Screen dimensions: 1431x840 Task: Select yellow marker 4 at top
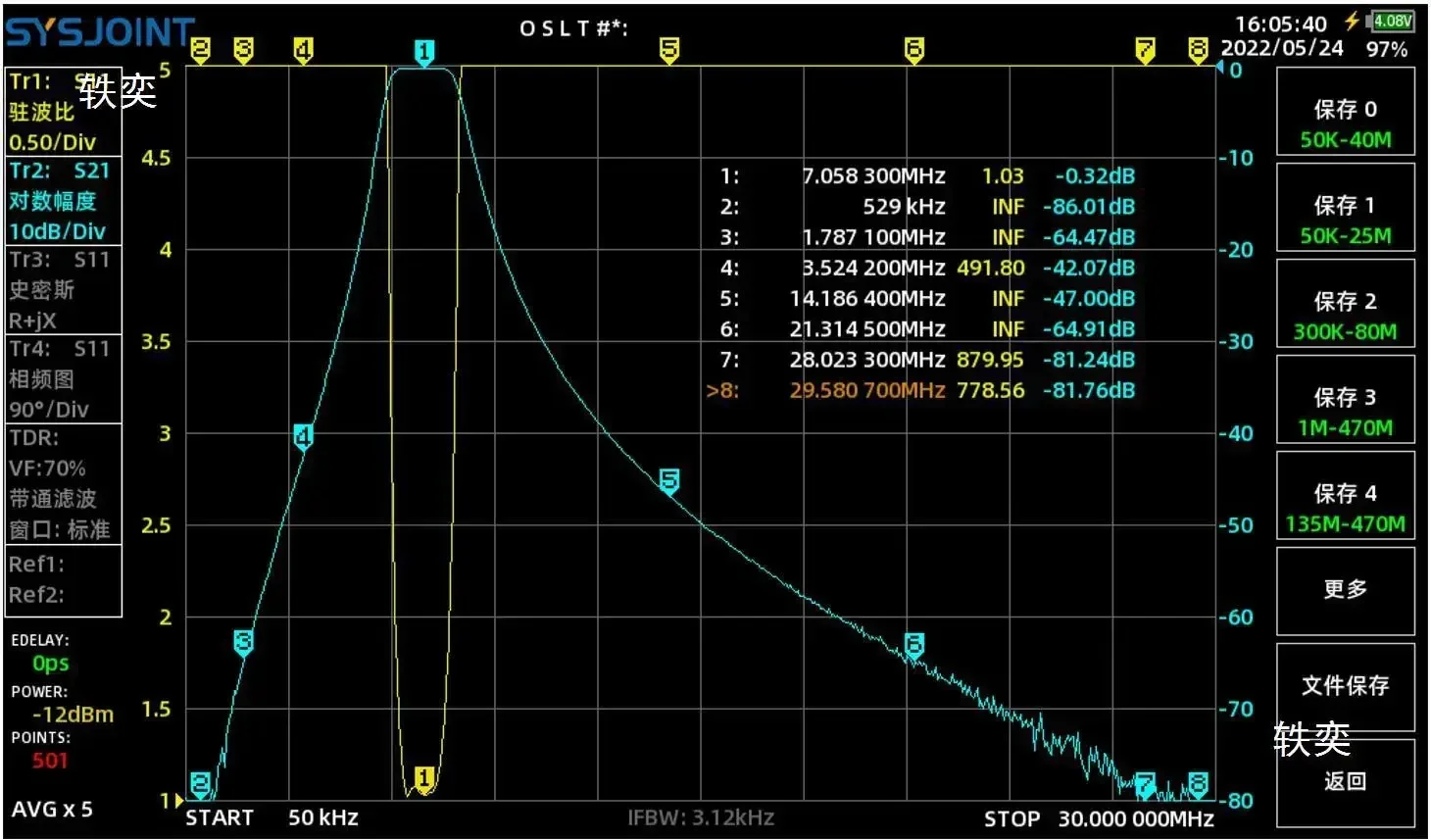pos(303,51)
